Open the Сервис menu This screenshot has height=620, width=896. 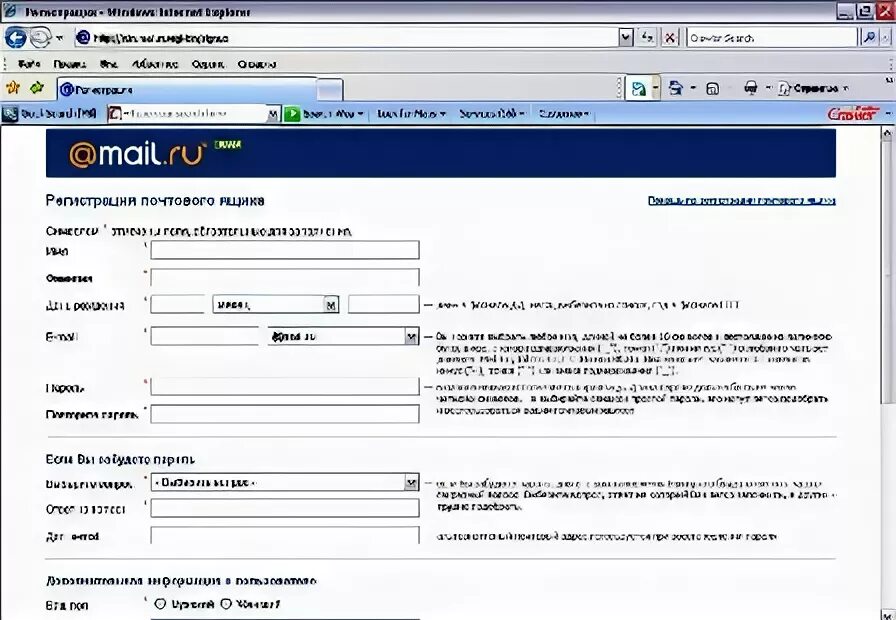pos(208,64)
